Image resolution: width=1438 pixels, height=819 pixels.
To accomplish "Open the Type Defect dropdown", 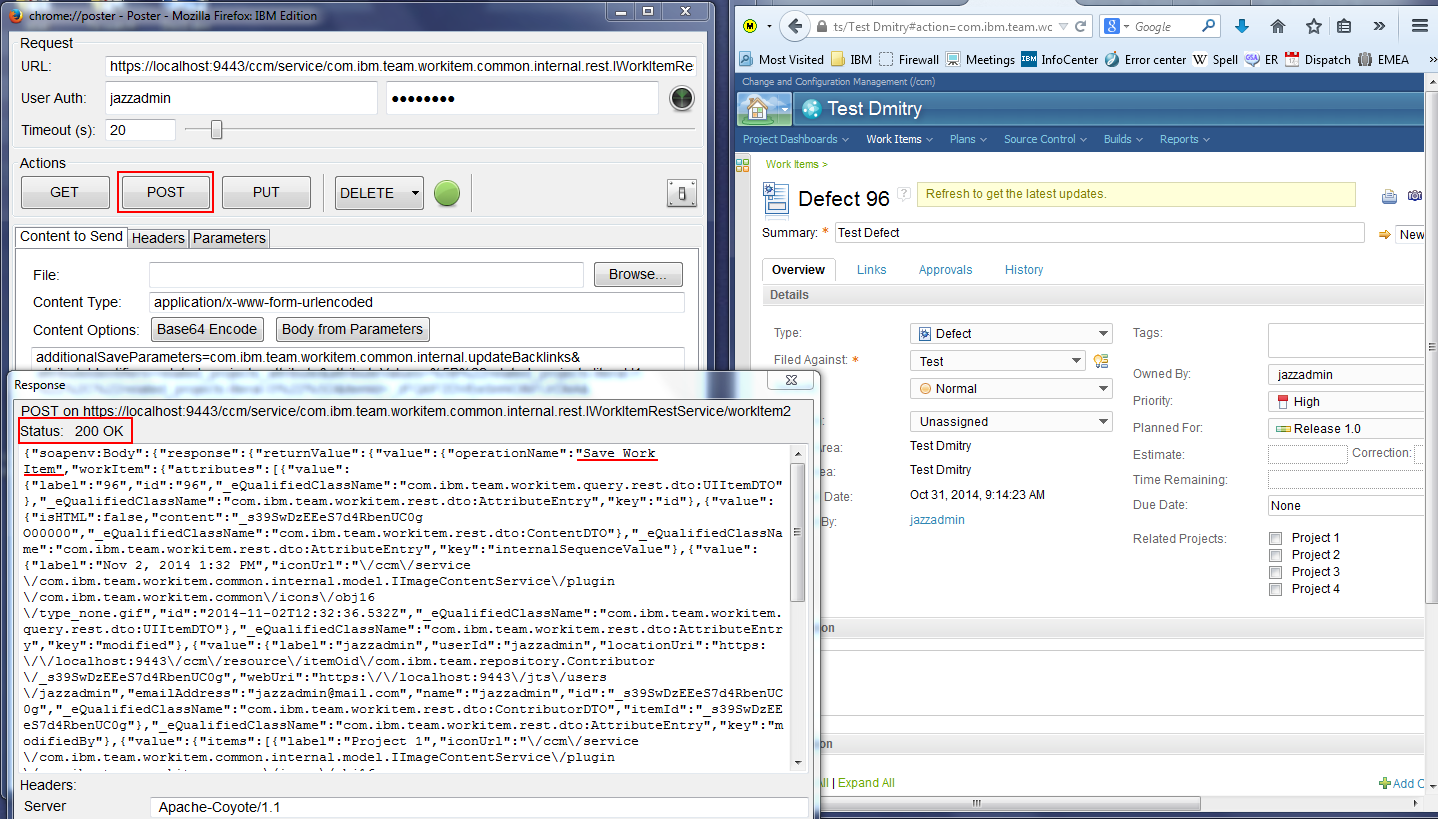I will [x=1011, y=334].
